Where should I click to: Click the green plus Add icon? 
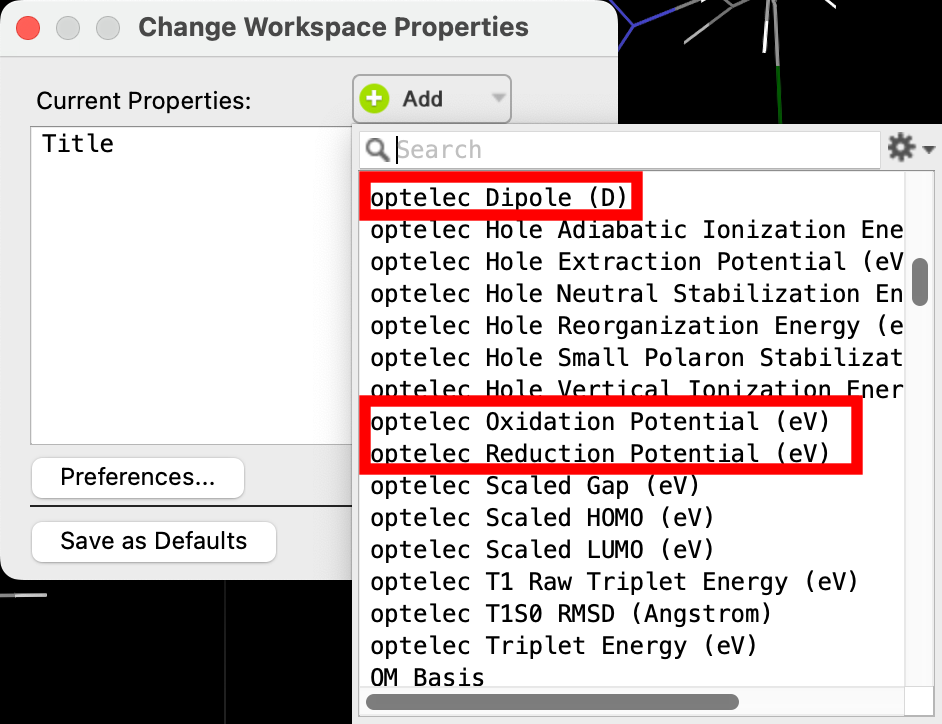coord(374,99)
